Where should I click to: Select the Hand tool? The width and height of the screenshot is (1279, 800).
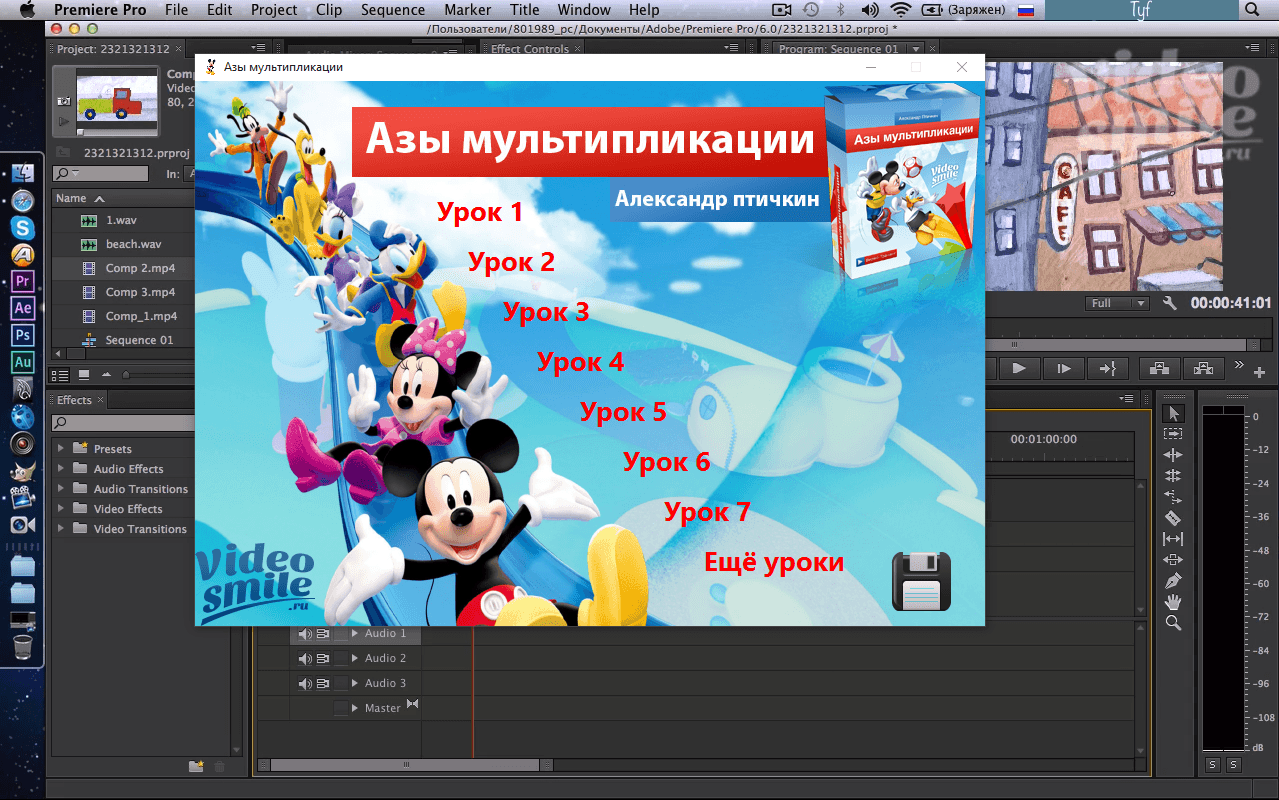point(1173,602)
